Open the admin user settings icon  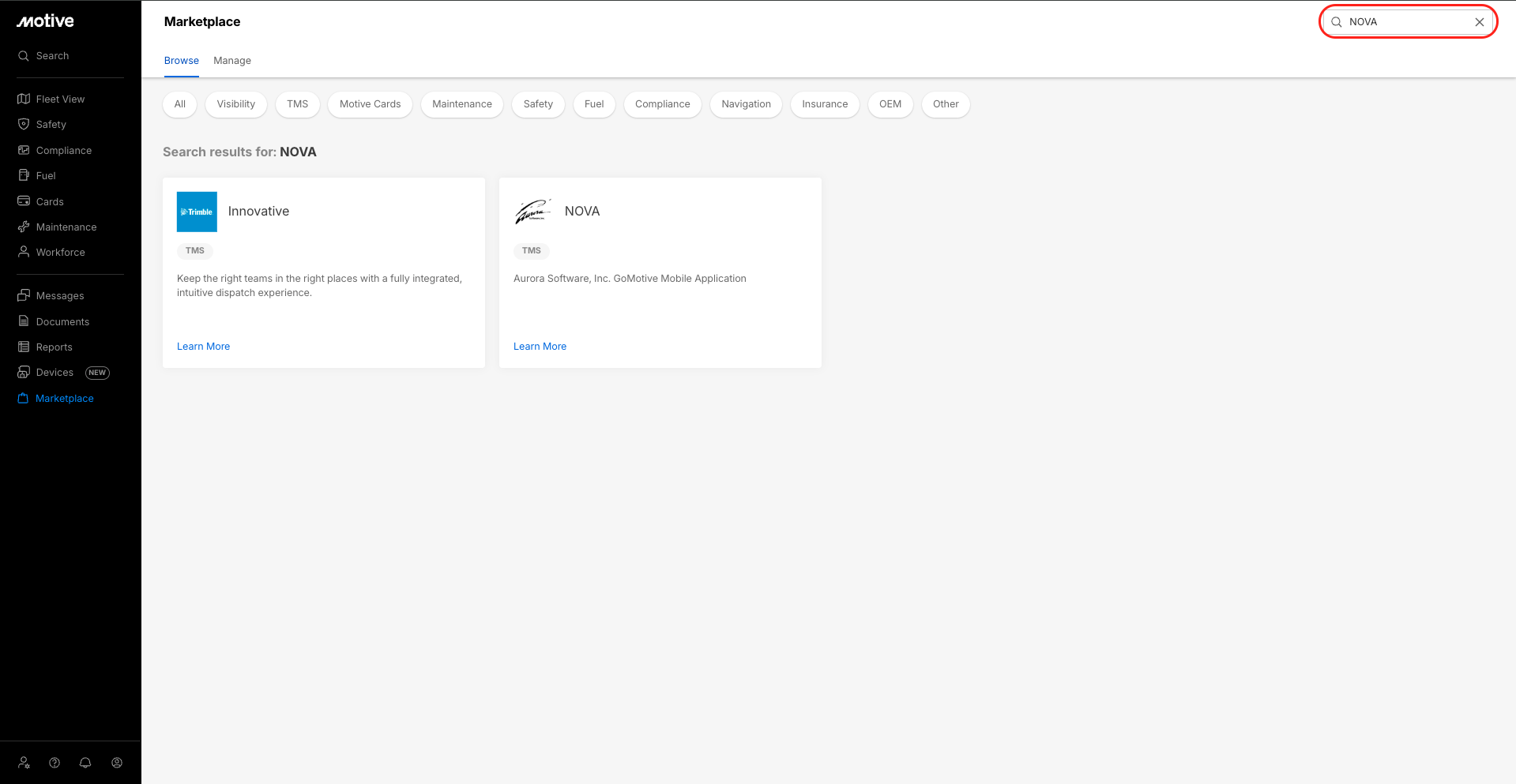24,763
